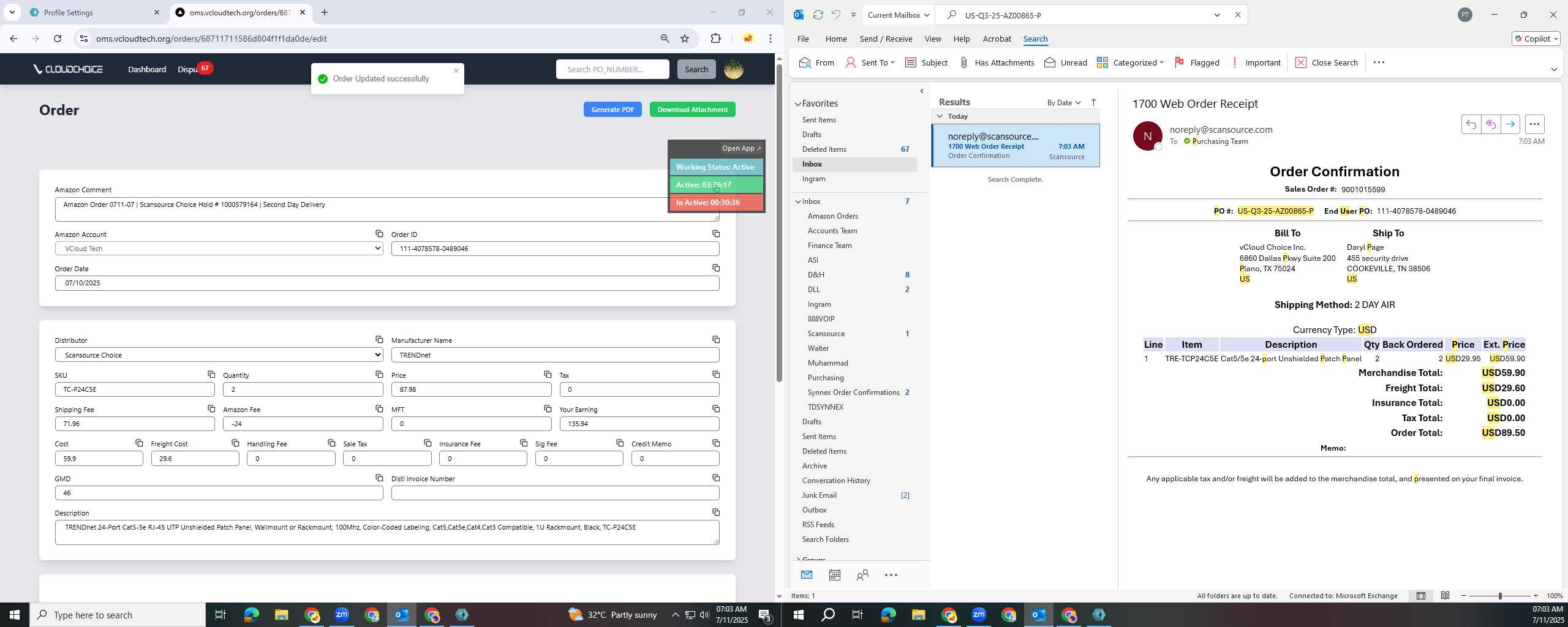Click Close Search in Outlook
Screen dimensions: 1568x627
[x=1327, y=62]
